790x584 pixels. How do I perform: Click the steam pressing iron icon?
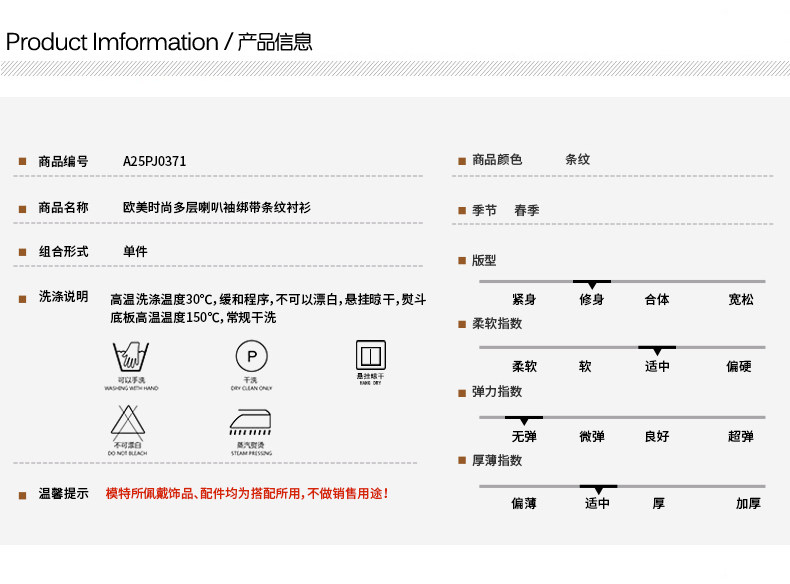pos(250,422)
